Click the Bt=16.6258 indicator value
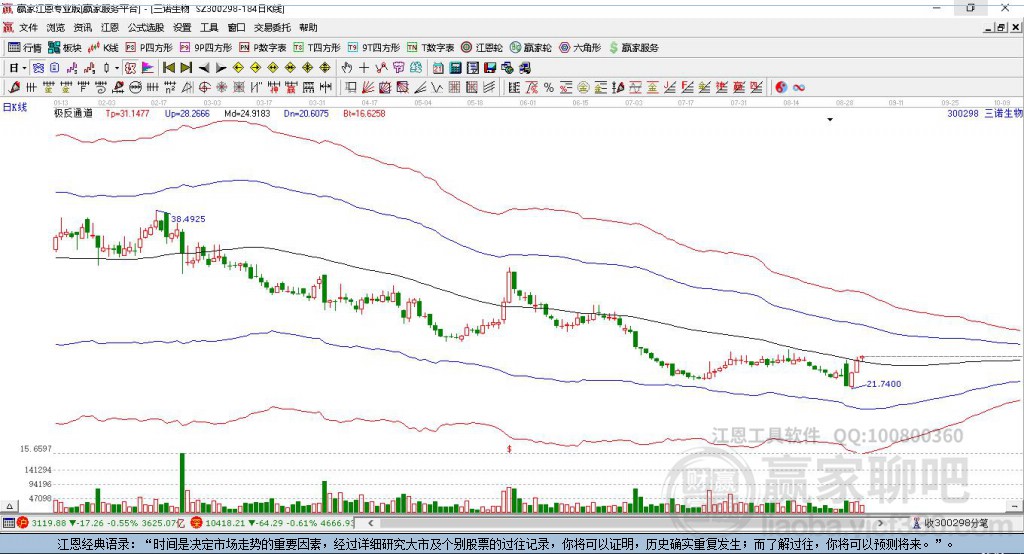The width and height of the screenshot is (1024, 554). [x=364, y=113]
